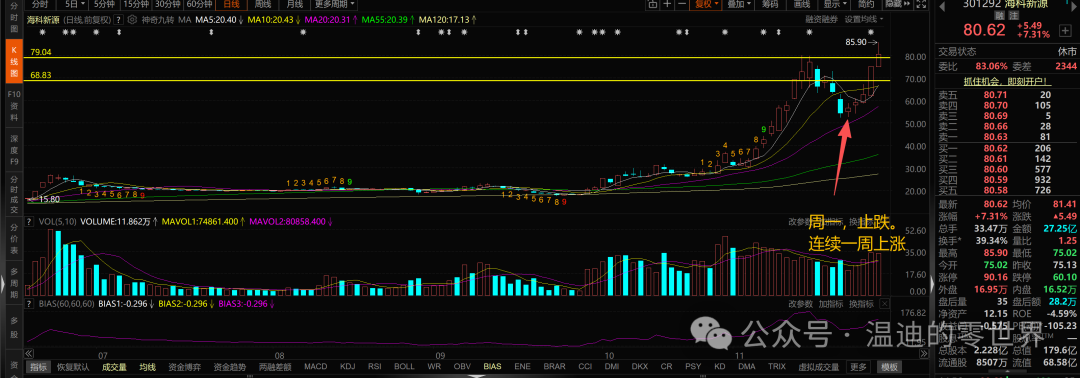Image resolution: width=1080 pixels, height=378 pixels.
Task: Click 恢复默认 on the indicator bar
Action: tap(72, 367)
